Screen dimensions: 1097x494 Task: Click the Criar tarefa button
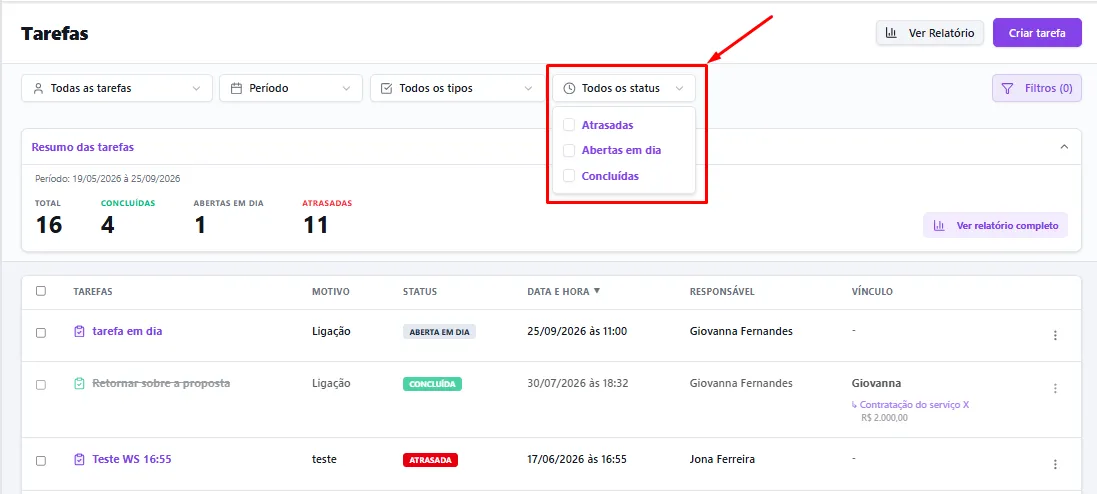click(x=1038, y=33)
